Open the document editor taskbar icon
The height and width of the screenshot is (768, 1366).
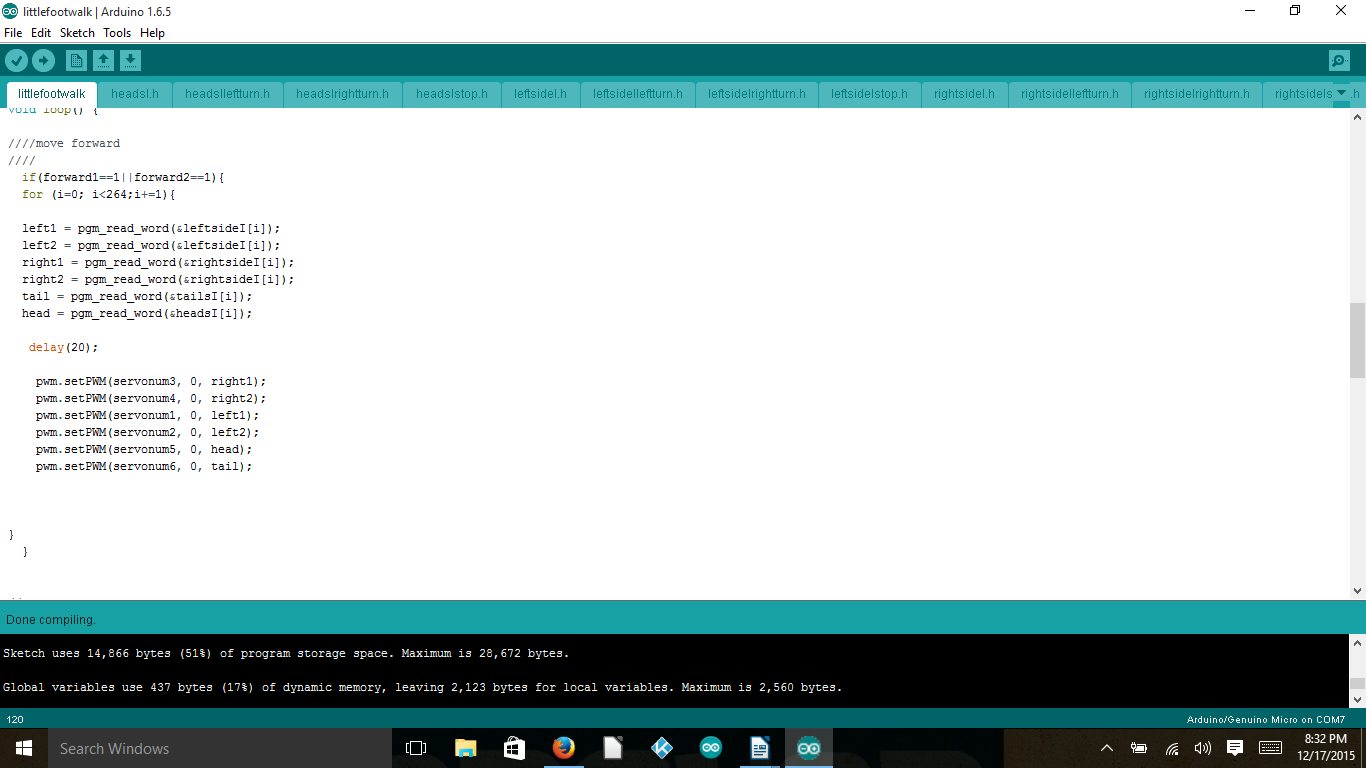click(x=759, y=748)
